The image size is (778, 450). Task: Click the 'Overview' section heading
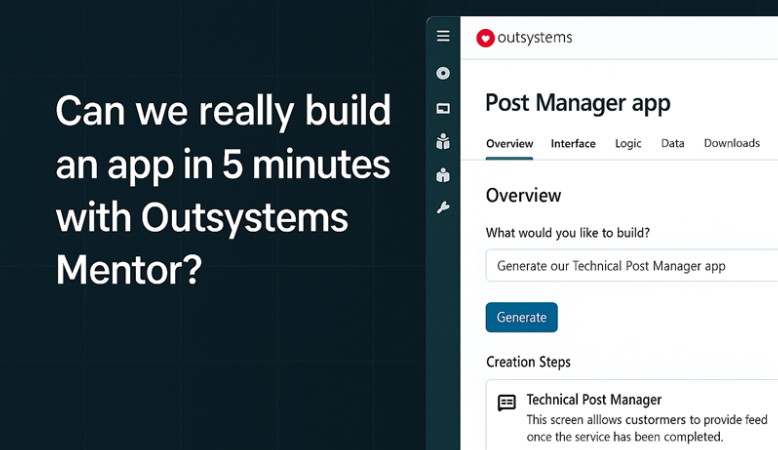(523, 195)
